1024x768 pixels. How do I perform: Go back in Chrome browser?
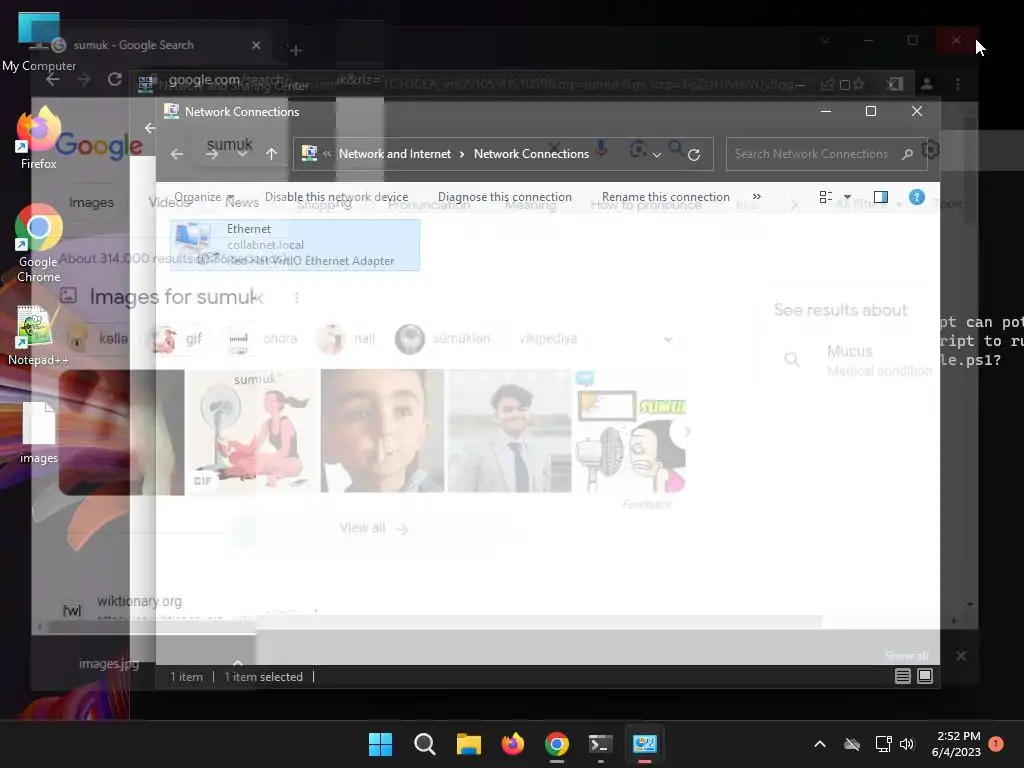pos(53,79)
